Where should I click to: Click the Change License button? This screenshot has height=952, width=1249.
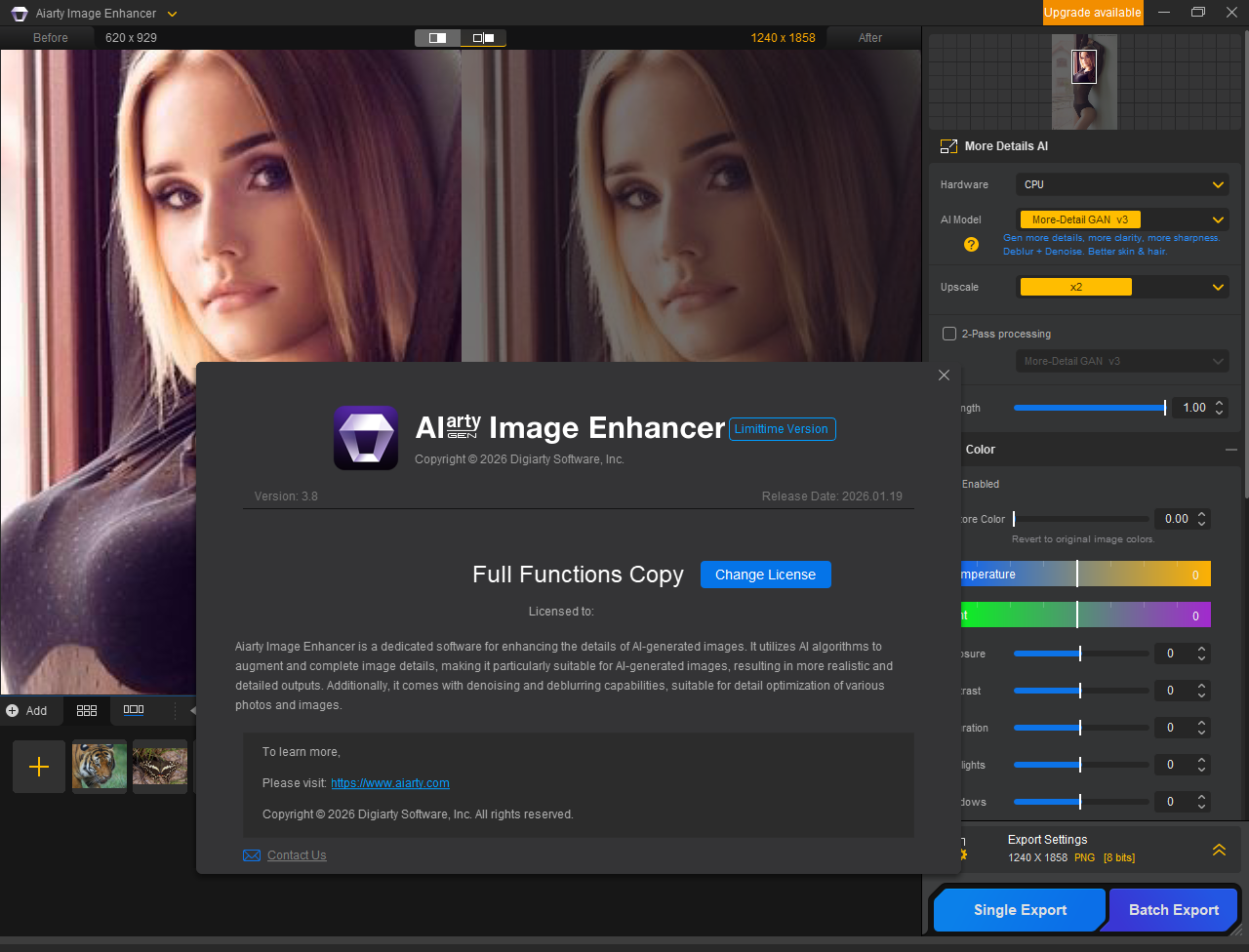click(x=765, y=575)
